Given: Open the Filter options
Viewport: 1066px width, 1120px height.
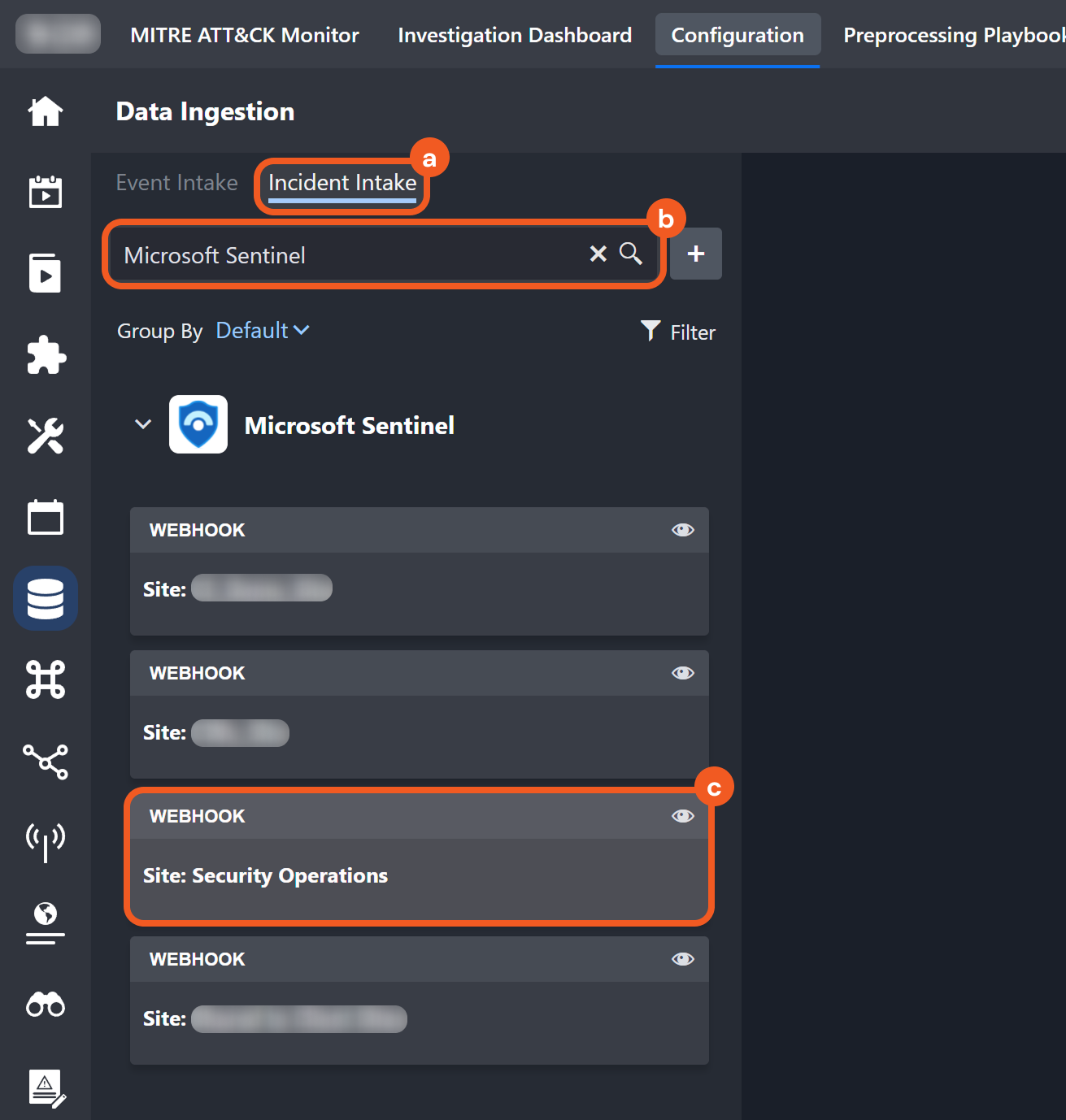Looking at the screenshot, I should tap(678, 332).
